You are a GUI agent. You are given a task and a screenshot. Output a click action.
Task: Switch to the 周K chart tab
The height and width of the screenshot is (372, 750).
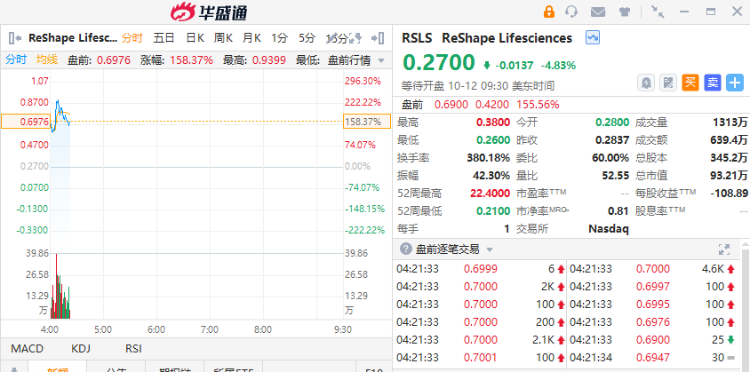pyautogui.click(x=223, y=38)
